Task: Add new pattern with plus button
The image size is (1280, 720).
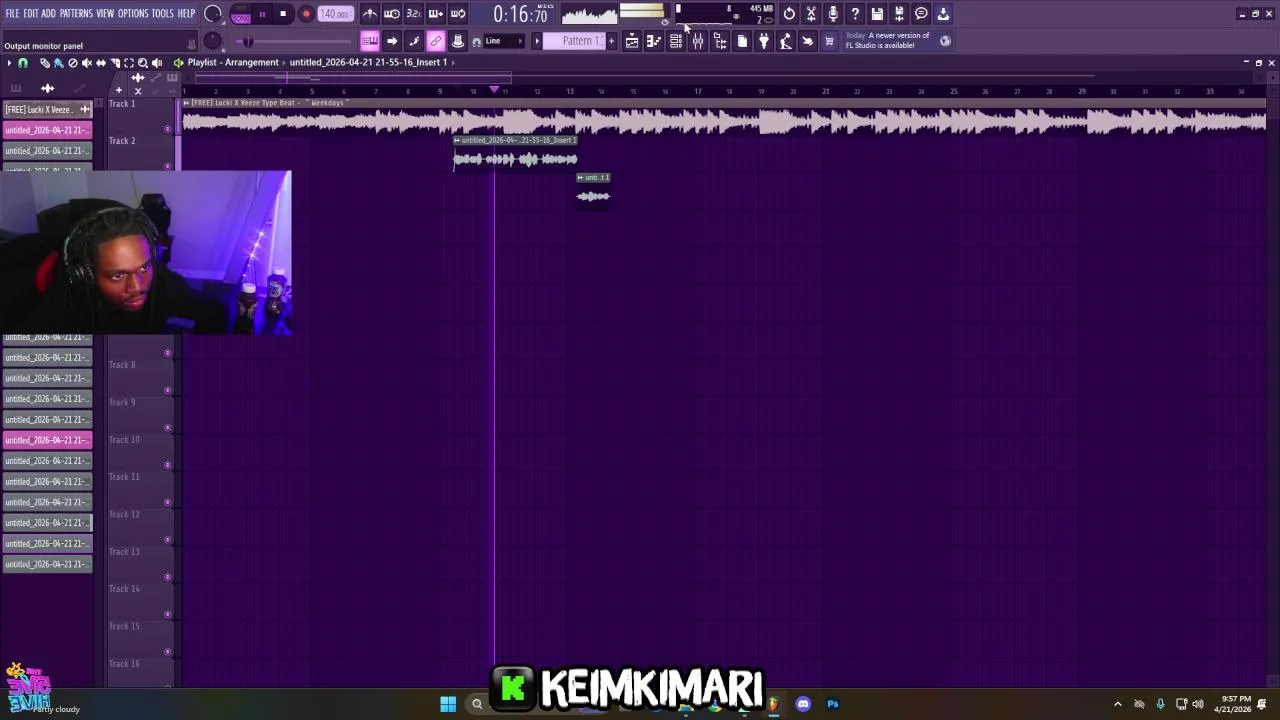Action: (x=612, y=41)
